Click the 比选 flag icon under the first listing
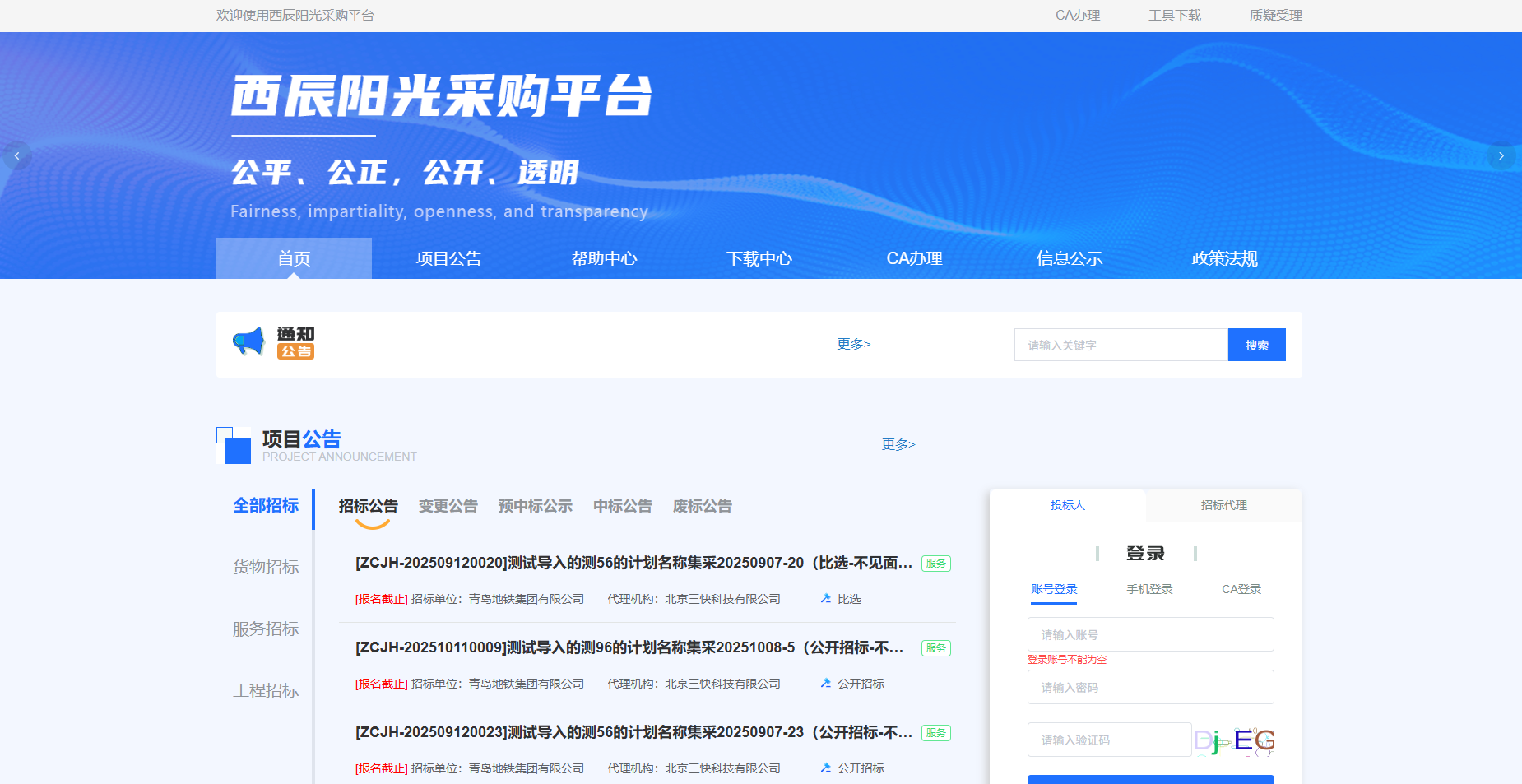Screen dimensions: 1522x784 coord(826,599)
